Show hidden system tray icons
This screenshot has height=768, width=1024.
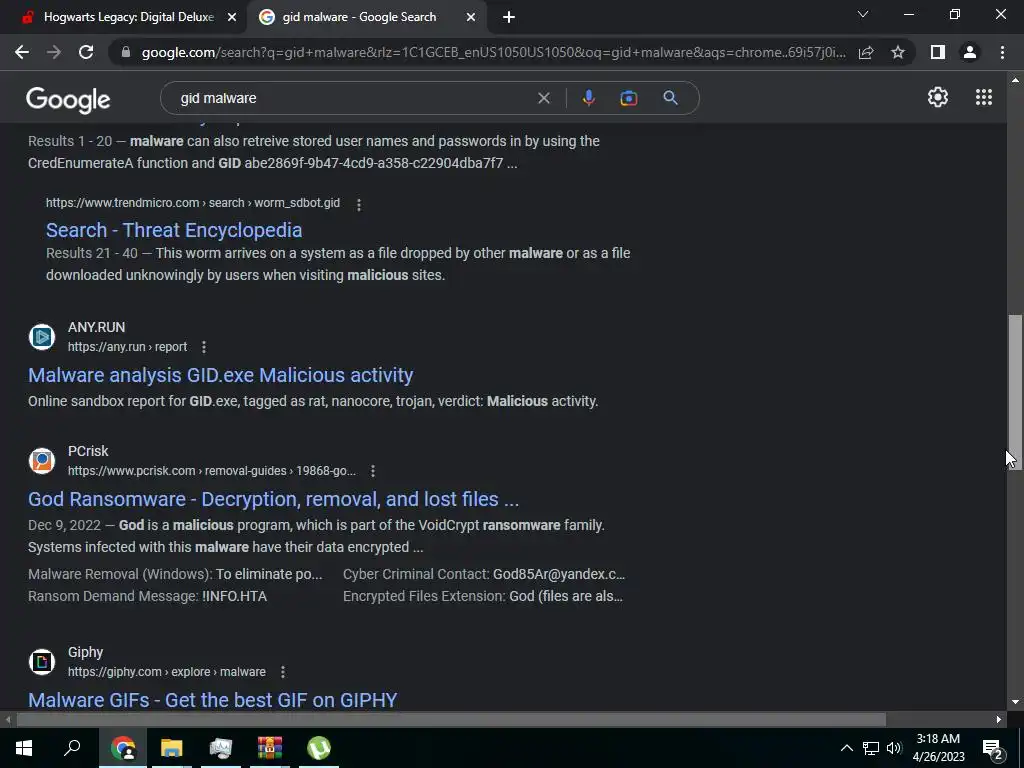pyautogui.click(x=846, y=748)
